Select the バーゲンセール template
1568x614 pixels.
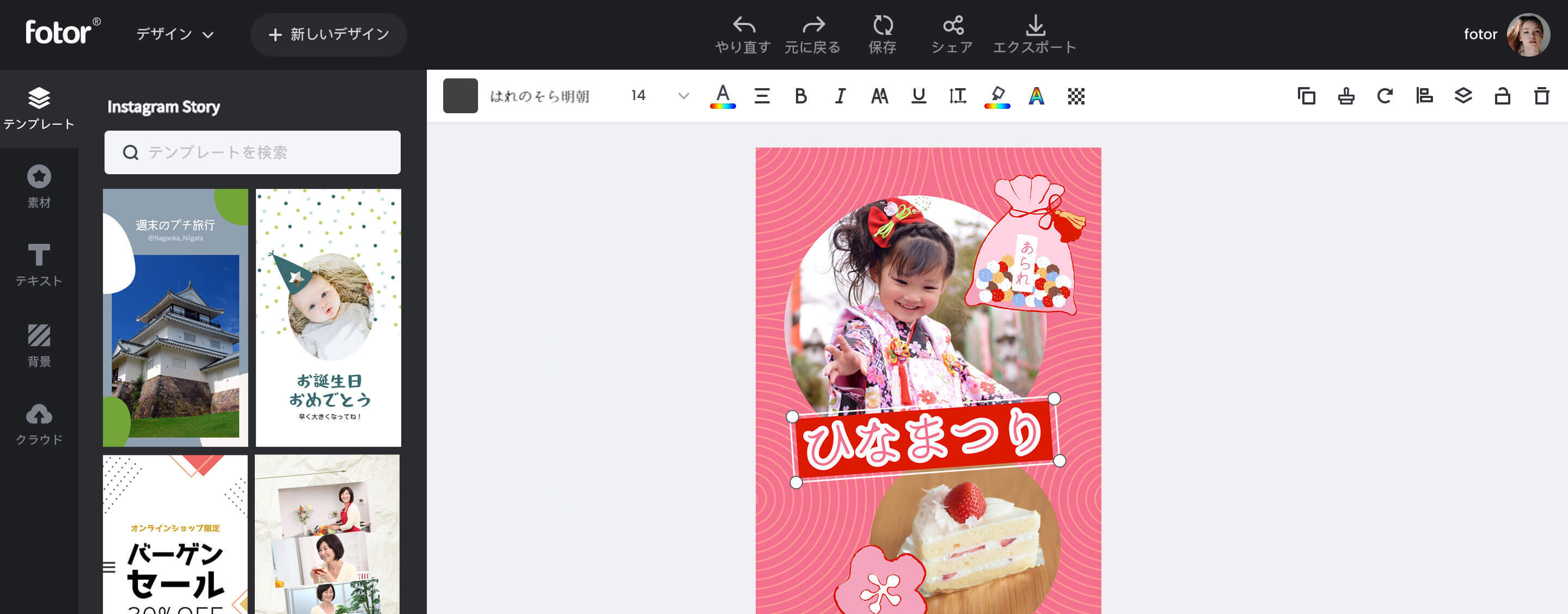pyautogui.click(x=175, y=535)
